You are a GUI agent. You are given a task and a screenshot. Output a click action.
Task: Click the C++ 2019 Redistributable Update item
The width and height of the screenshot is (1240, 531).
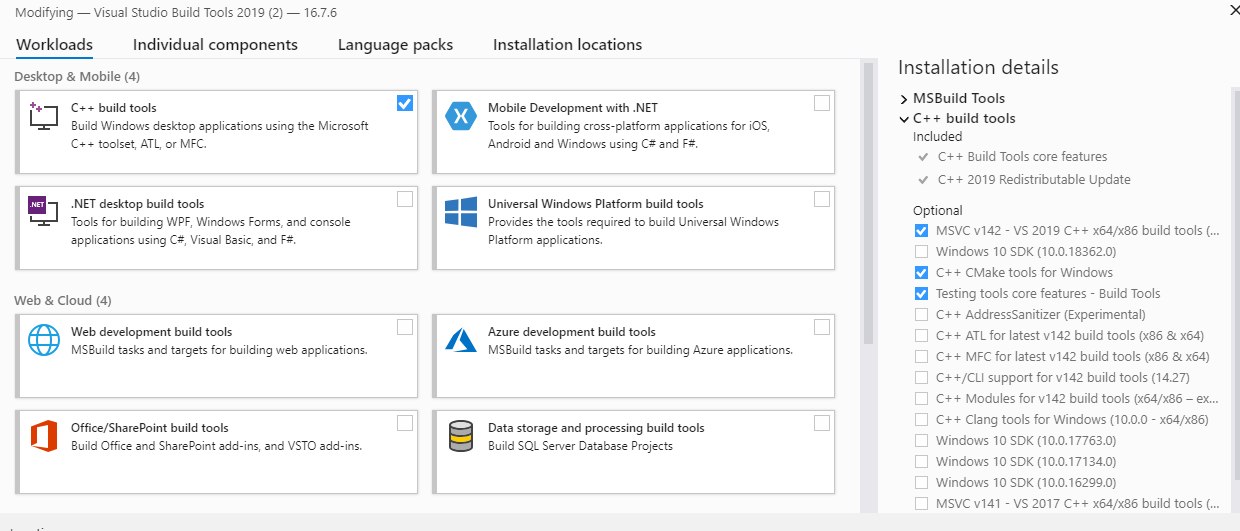[x=1034, y=180]
